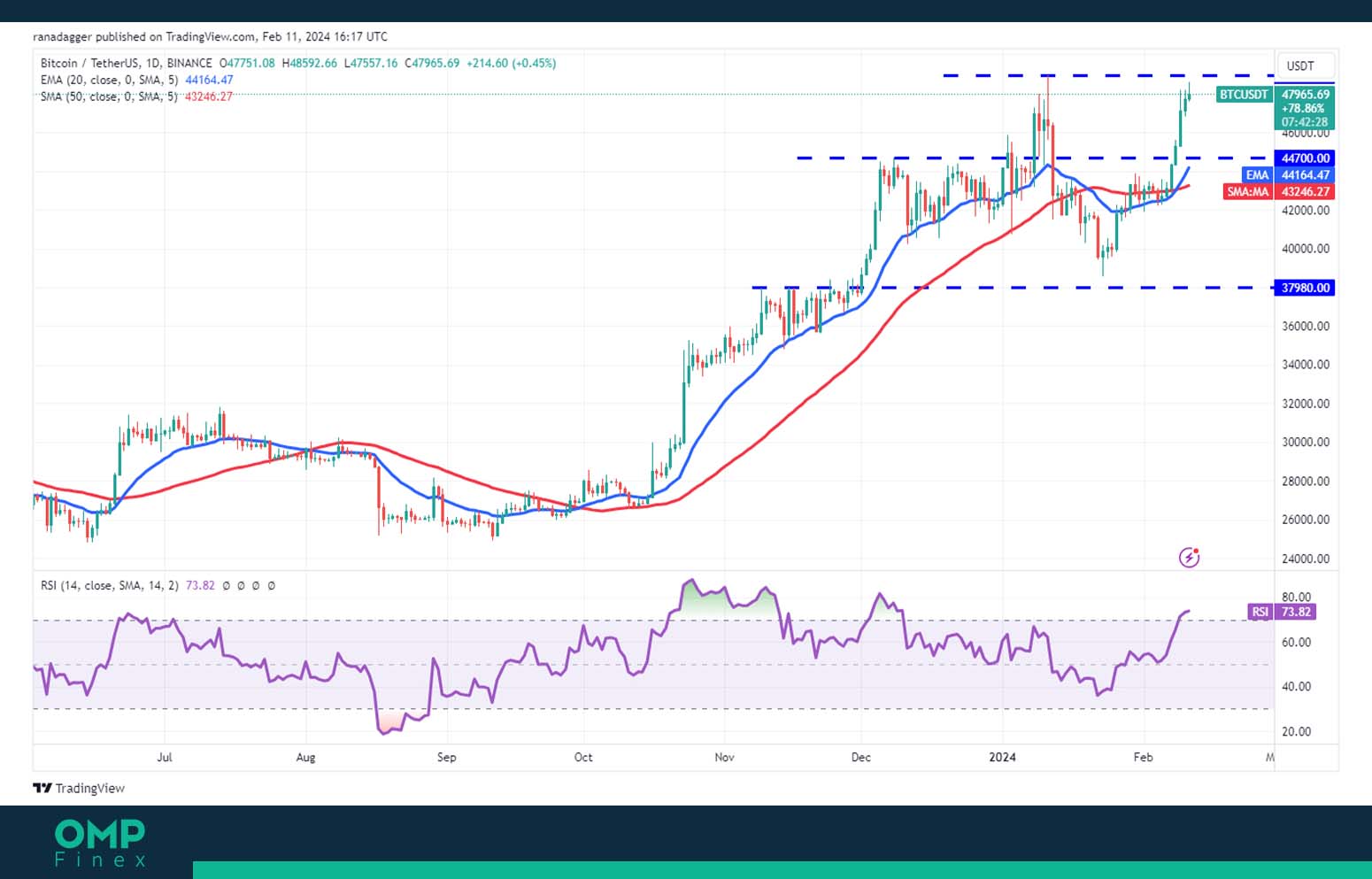This screenshot has height=879, width=1372.
Task: Click the BTCUSDT symbol label on price axis
Action: 1244,94
